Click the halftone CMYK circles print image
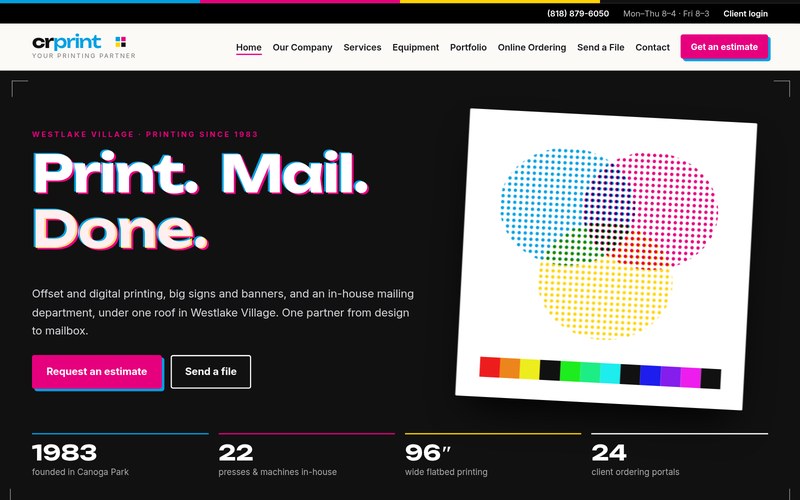Viewport: 800px width, 500px height. (x=609, y=244)
